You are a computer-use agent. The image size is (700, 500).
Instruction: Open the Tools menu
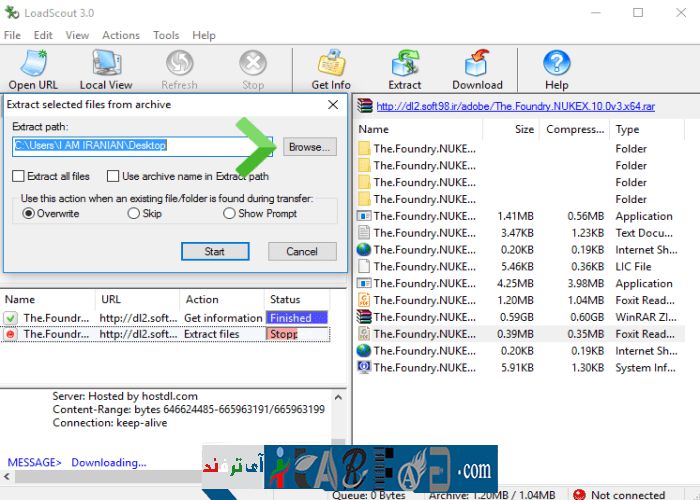[166, 35]
